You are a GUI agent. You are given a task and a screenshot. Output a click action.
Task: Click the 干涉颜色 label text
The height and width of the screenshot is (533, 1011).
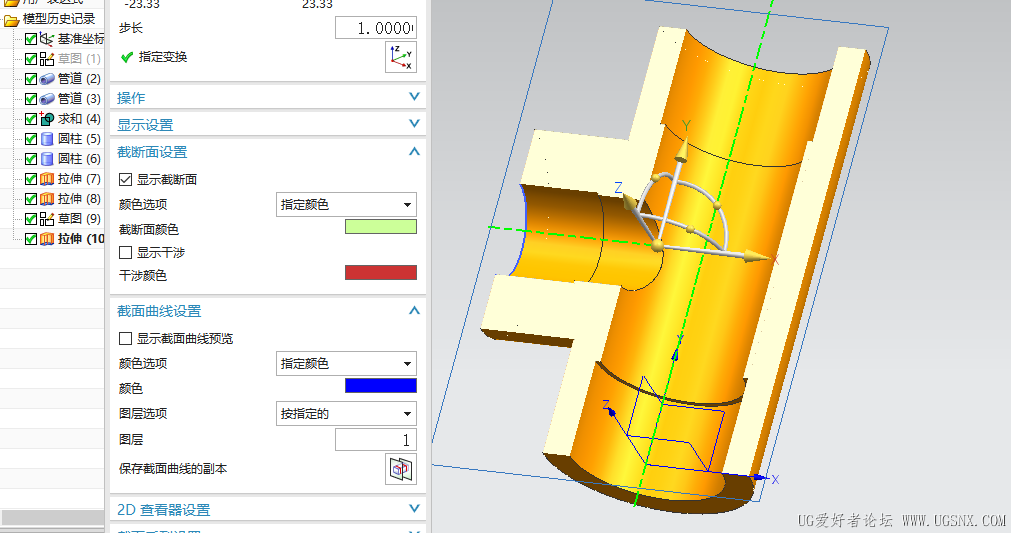click(x=142, y=275)
